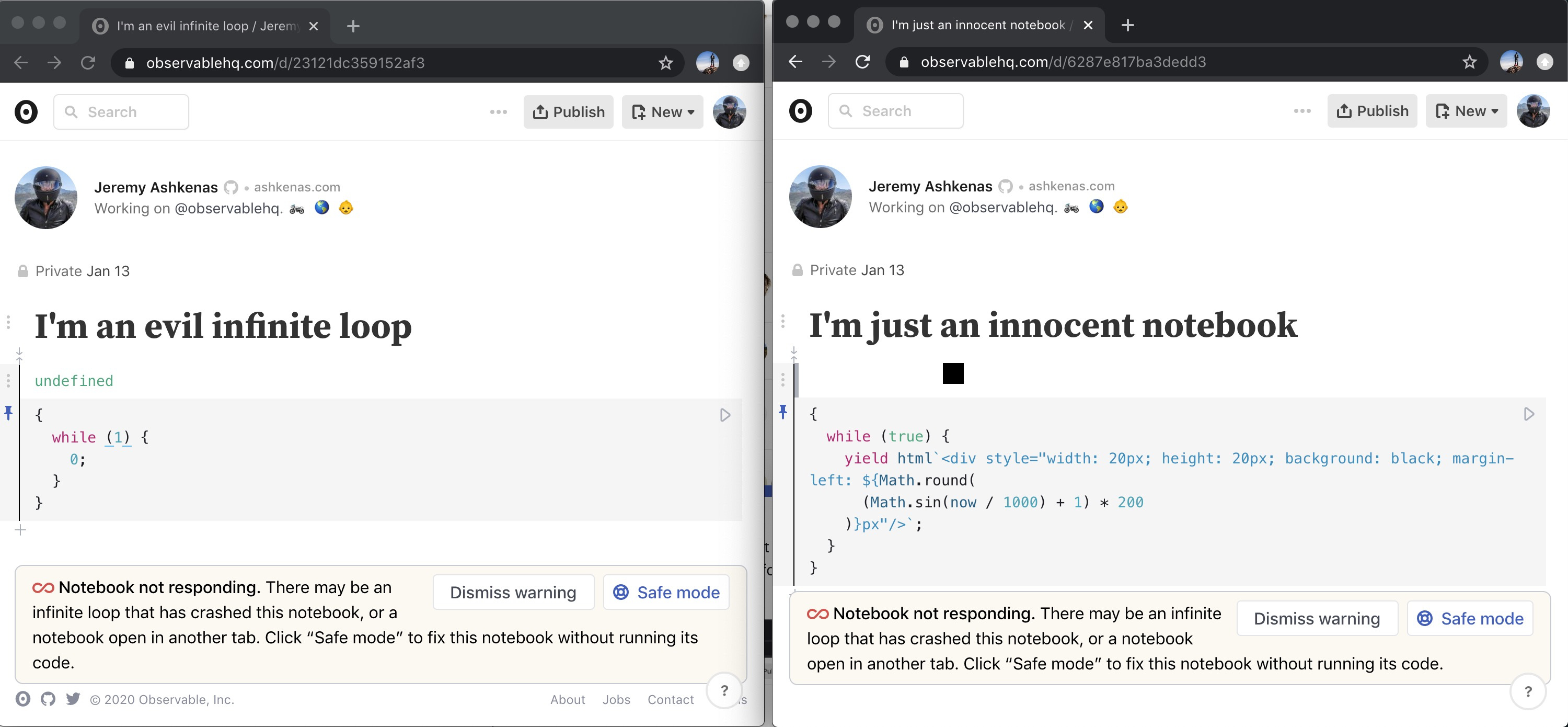The height and width of the screenshot is (727, 1568).
Task: Open a new tab in right window
Action: click(x=1127, y=25)
